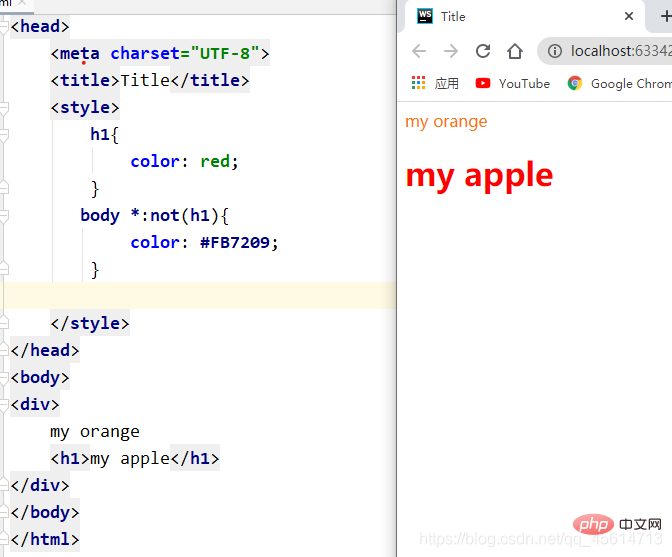Screen dimensions: 672x557
Task: Click the 'my orange' text in editor
Action: tap(95, 431)
